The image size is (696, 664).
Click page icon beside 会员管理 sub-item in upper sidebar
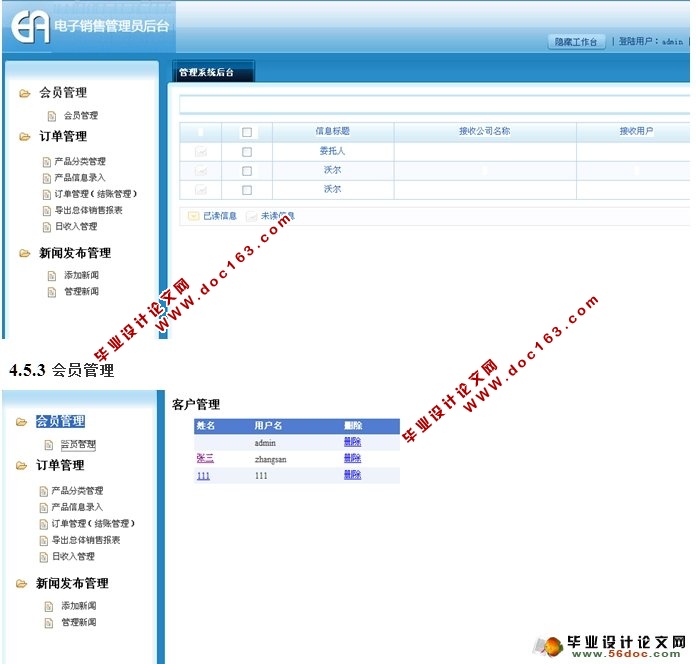[52, 116]
